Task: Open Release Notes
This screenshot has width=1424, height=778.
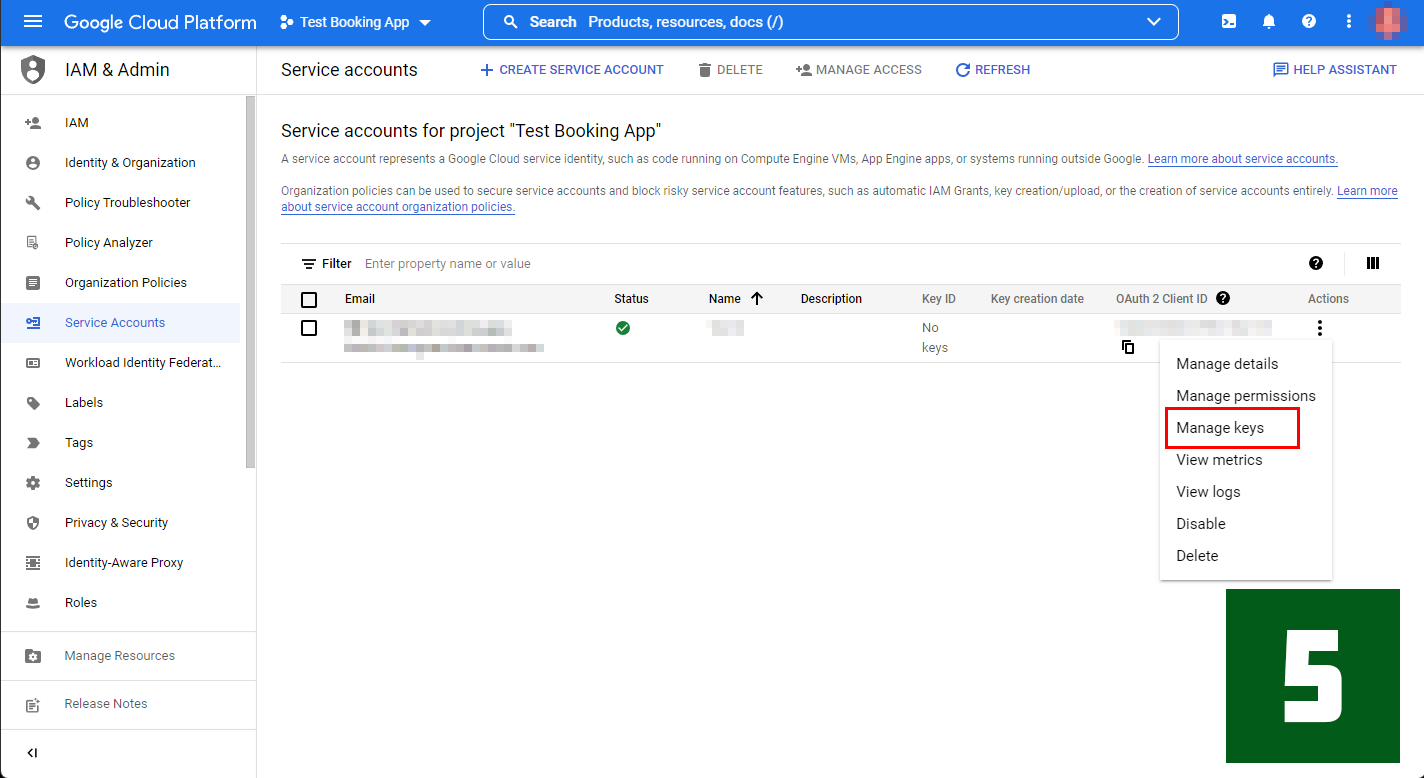Action: click(x=106, y=704)
